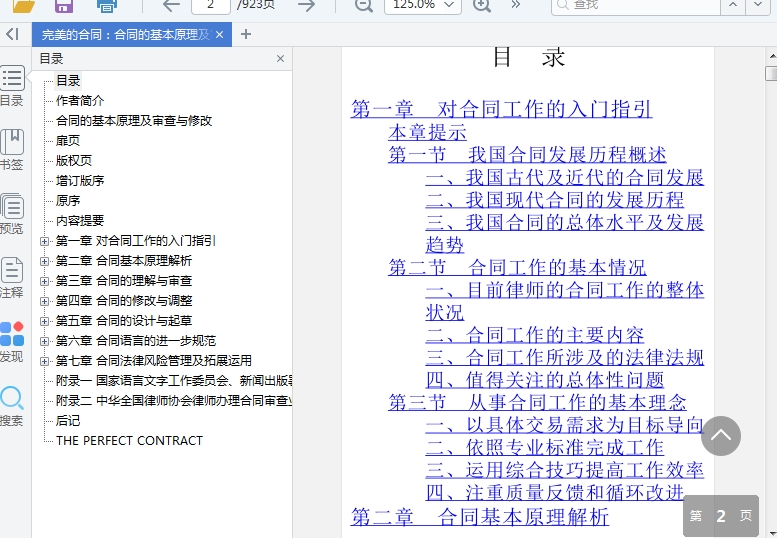Select 作者简介 in the outline tree
777x538 pixels.
coord(80,101)
